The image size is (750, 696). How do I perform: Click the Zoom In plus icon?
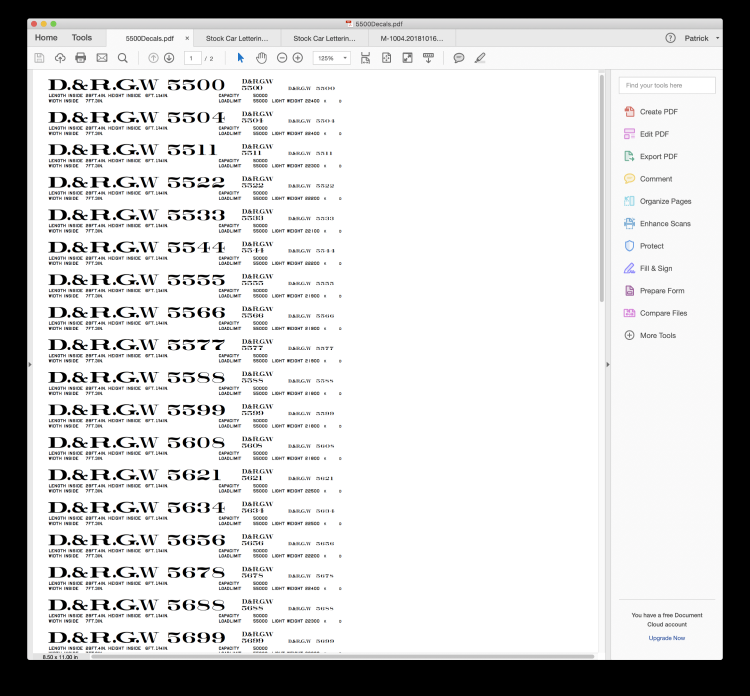[298, 58]
